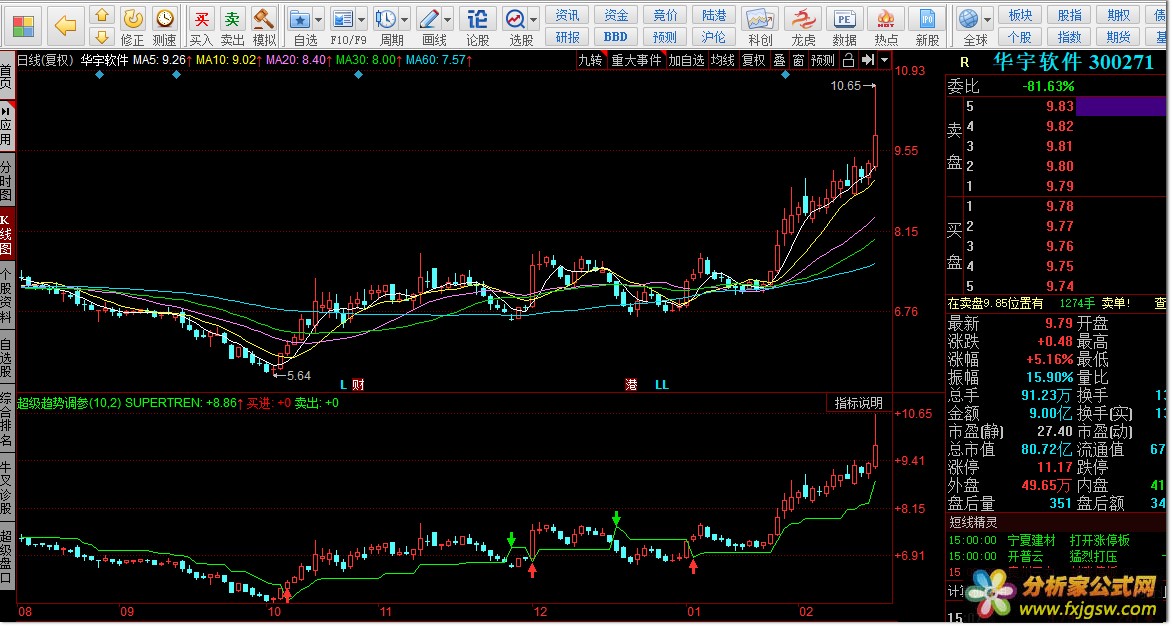The height and width of the screenshot is (626, 1173).
Task: Click the 板块 sectors button
Action: pyautogui.click(x=1020, y=15)
